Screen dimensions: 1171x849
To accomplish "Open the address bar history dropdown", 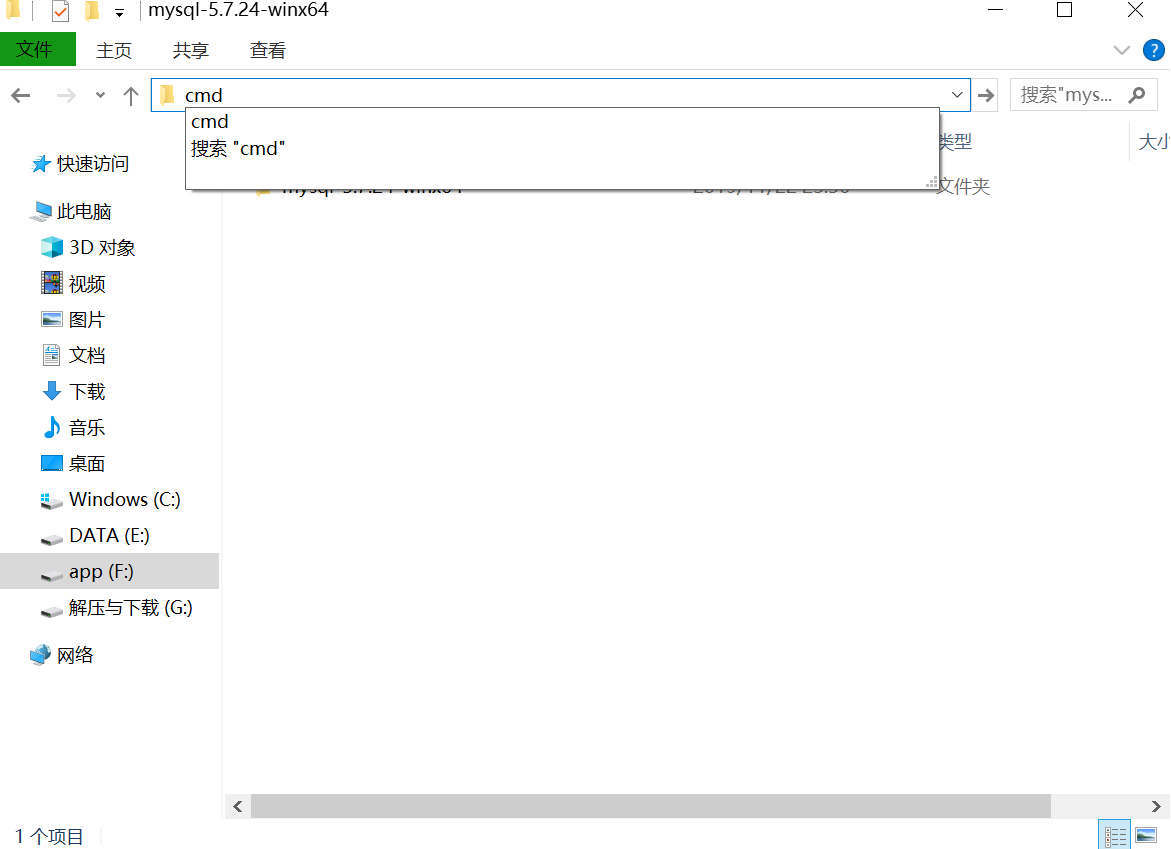I will 957,95.
